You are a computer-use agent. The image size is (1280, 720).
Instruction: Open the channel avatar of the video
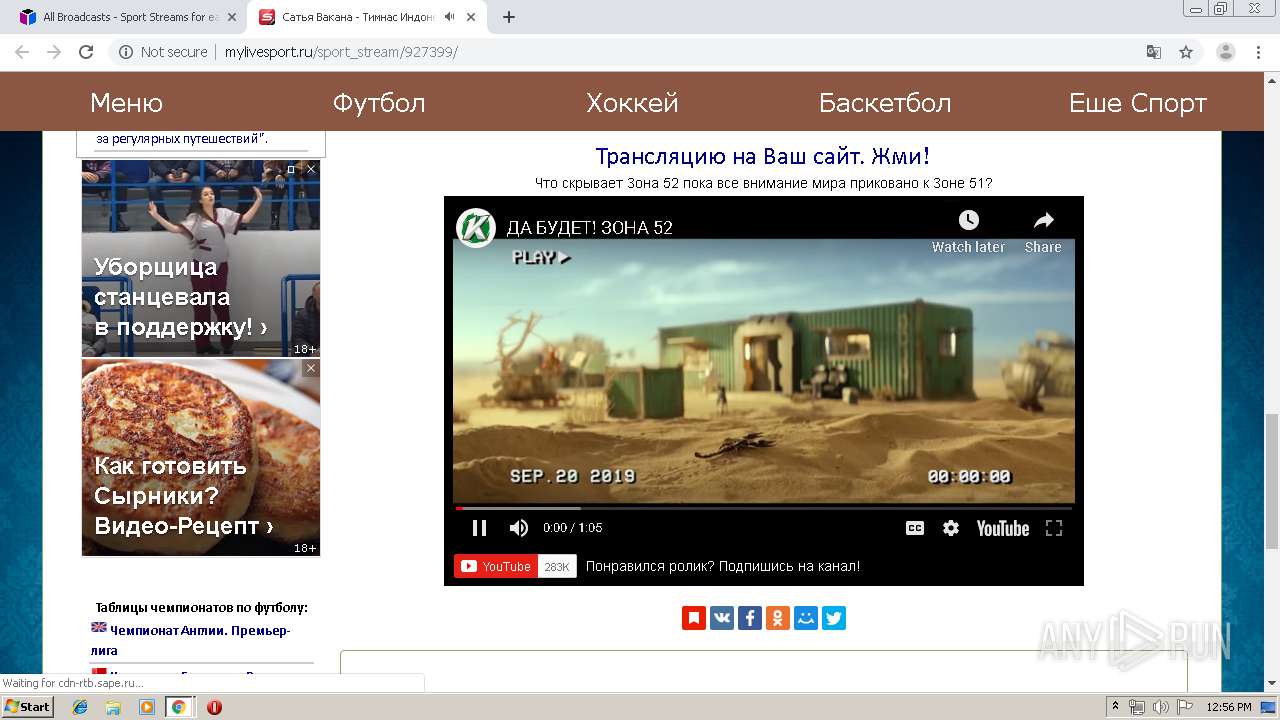pos(476,227)
